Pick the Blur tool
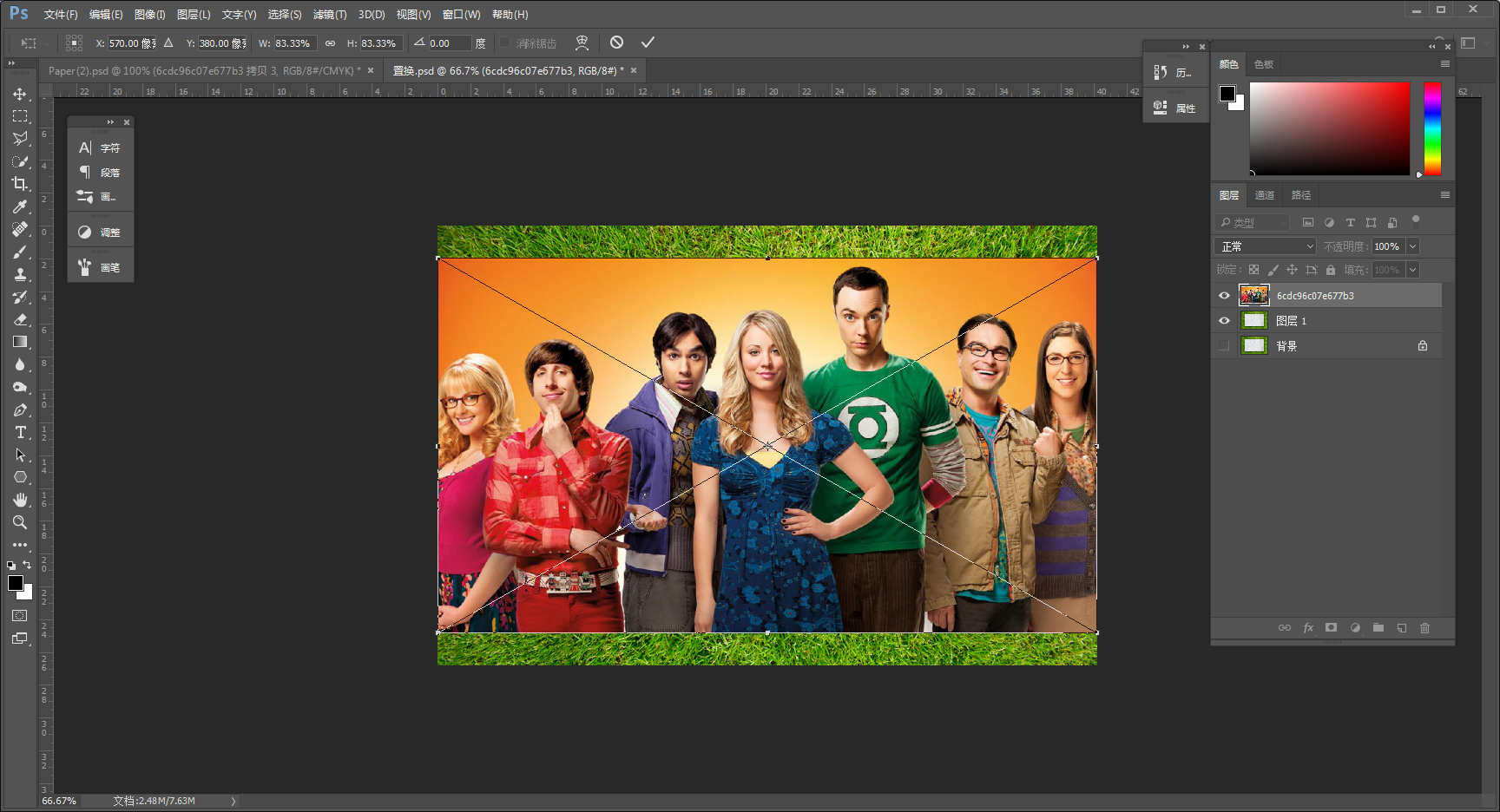 (20, 364)
